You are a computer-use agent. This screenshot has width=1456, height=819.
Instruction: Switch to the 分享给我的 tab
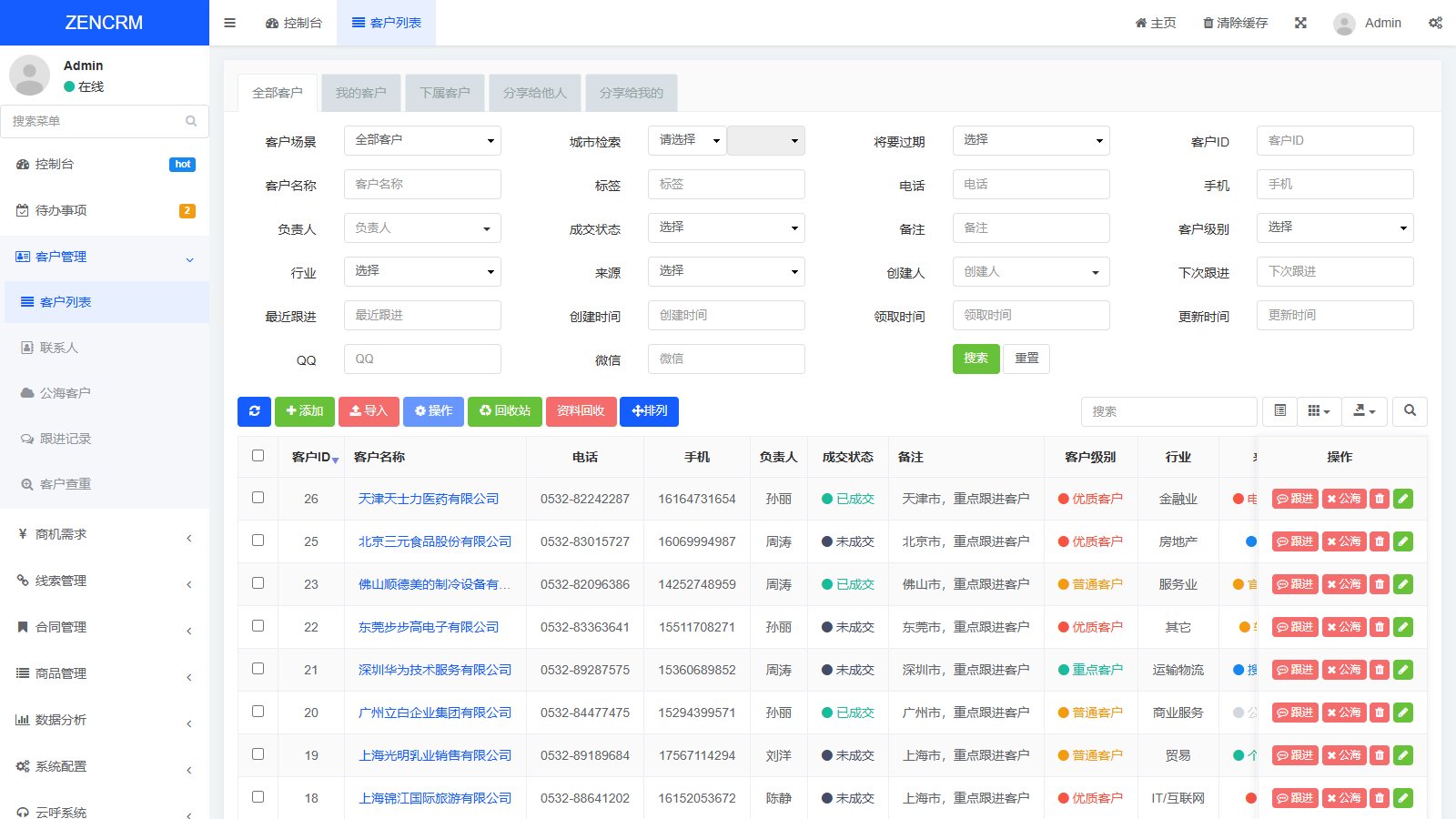pyautogui.click(x=631, y=93)
